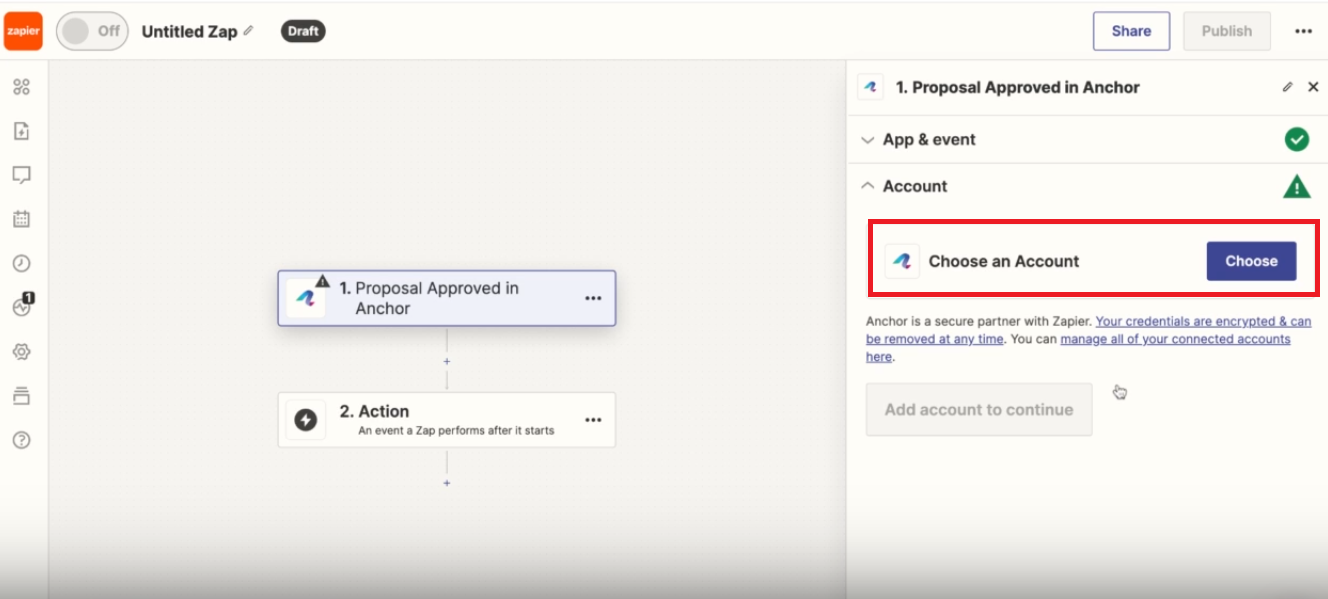Viewport: 1328px width, 599px height.
Task: Open the Proposal Approved step options menu
Action: pyautogui.click(x=593, y=298)
